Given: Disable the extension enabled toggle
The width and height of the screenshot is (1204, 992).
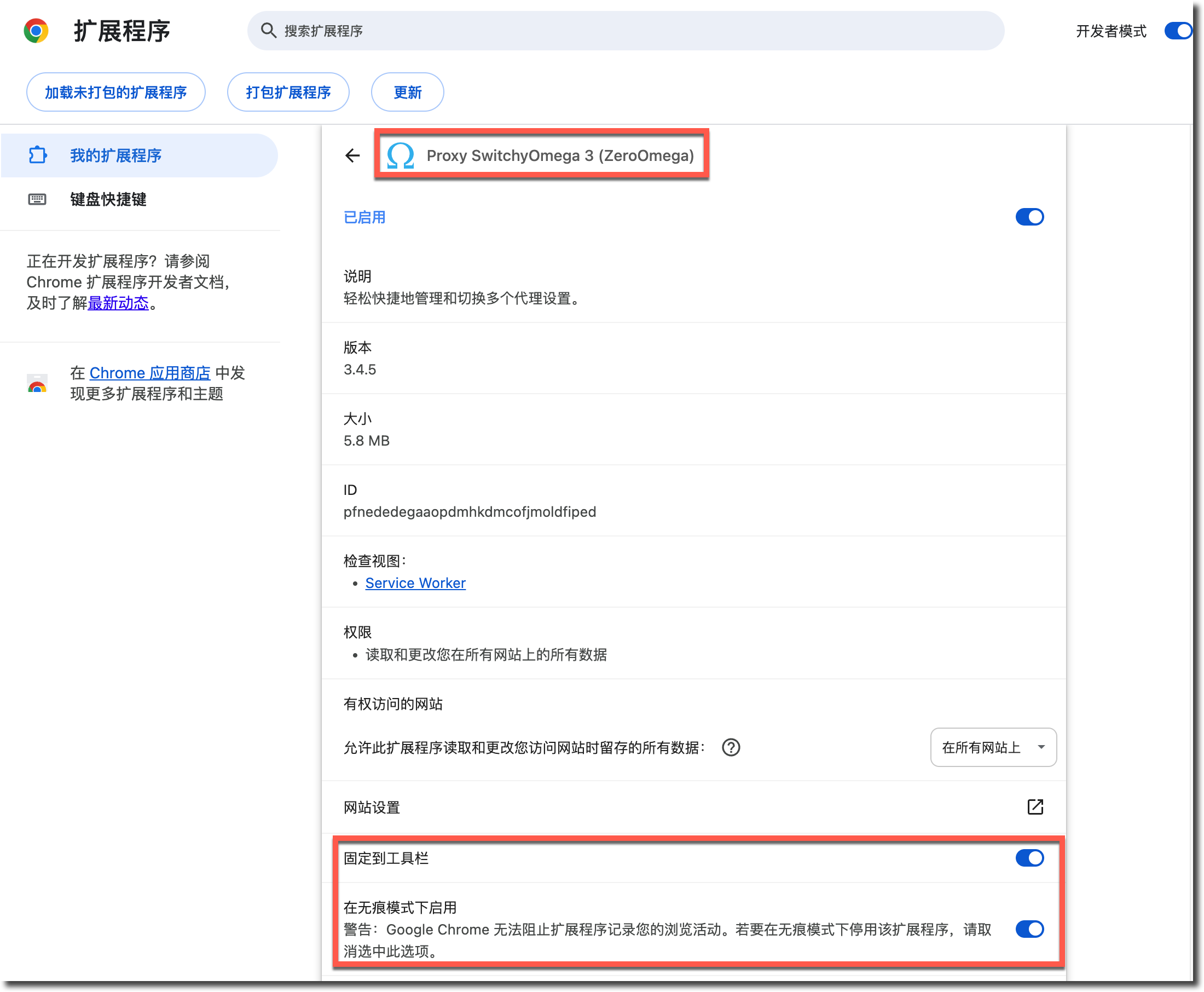Looking at the screenshot, I should [x=1029, y=217].
